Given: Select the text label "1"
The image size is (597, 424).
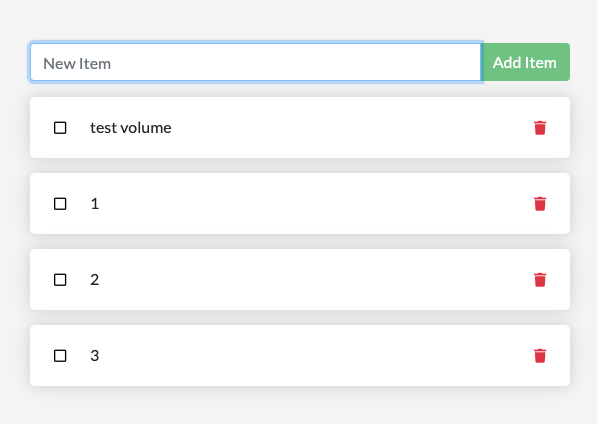Looking at the screenshot, I should point(95,204).
